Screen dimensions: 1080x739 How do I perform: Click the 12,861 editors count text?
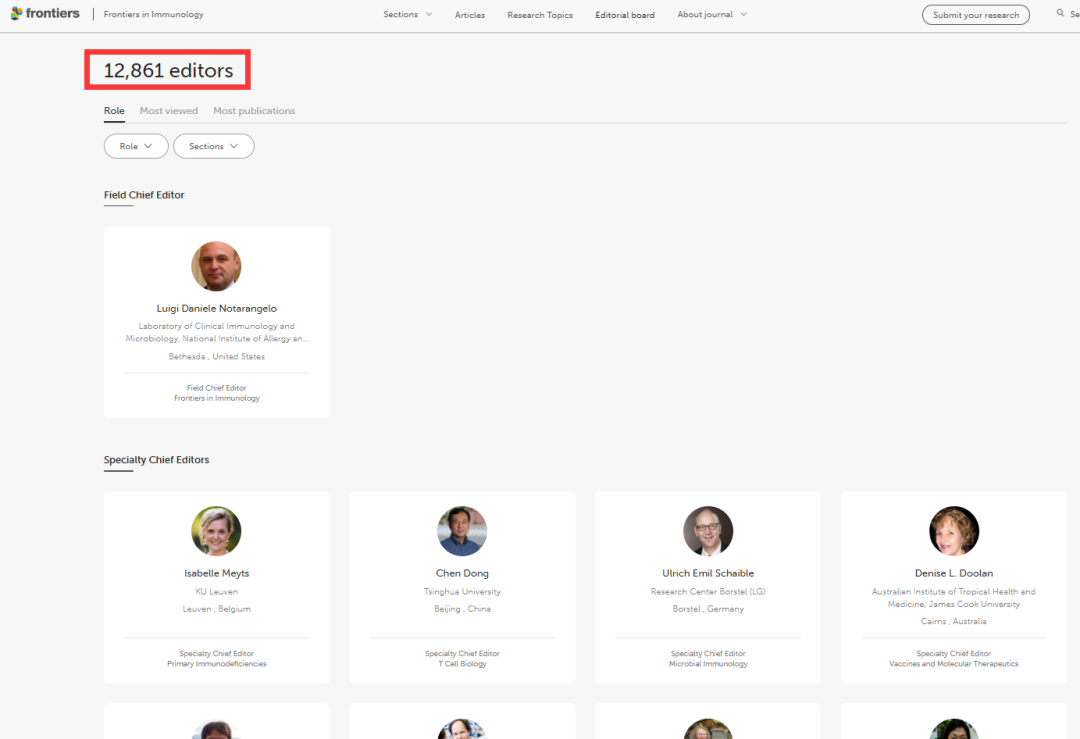(x=168, y=70)
